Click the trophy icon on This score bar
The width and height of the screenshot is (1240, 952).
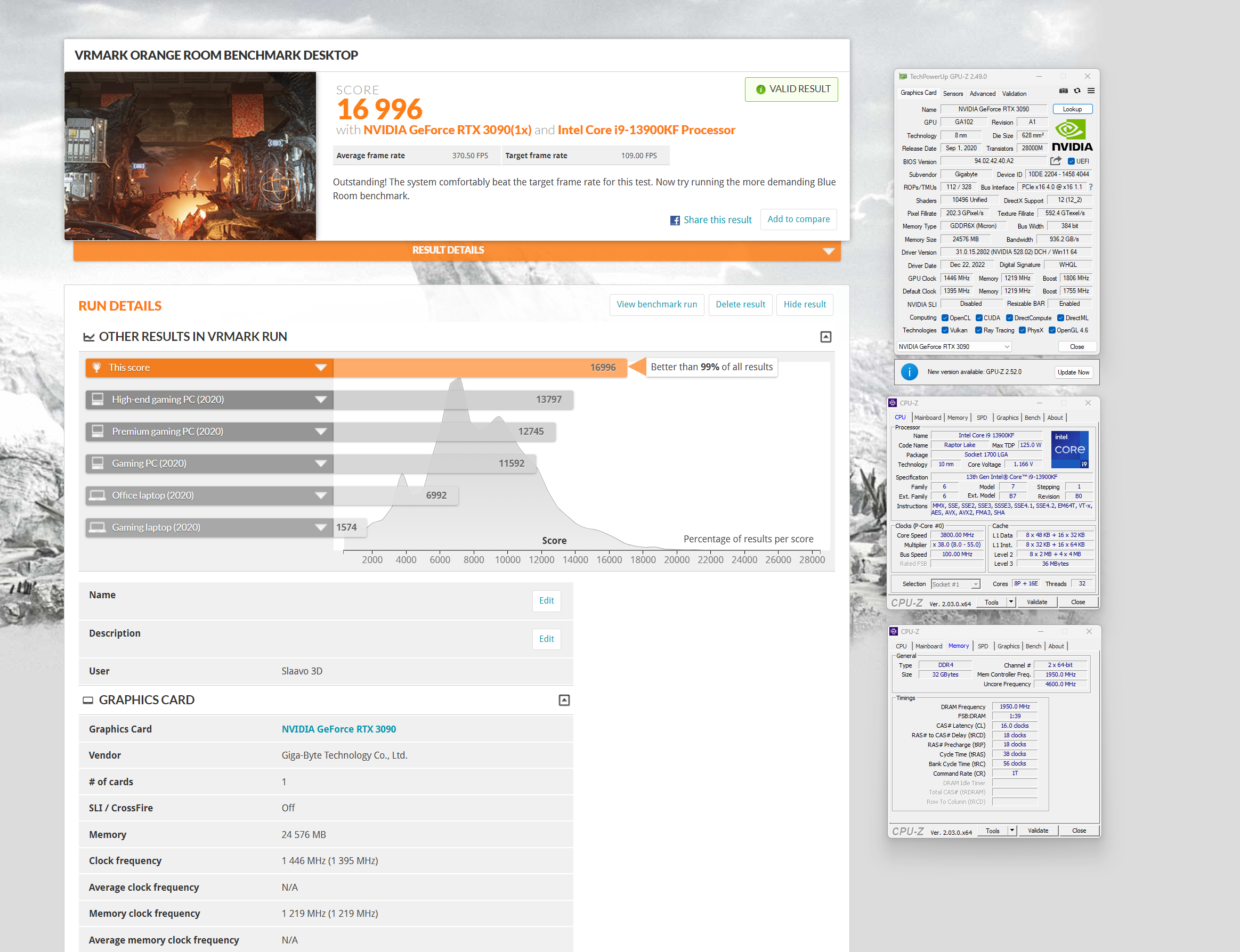point(96,367)
